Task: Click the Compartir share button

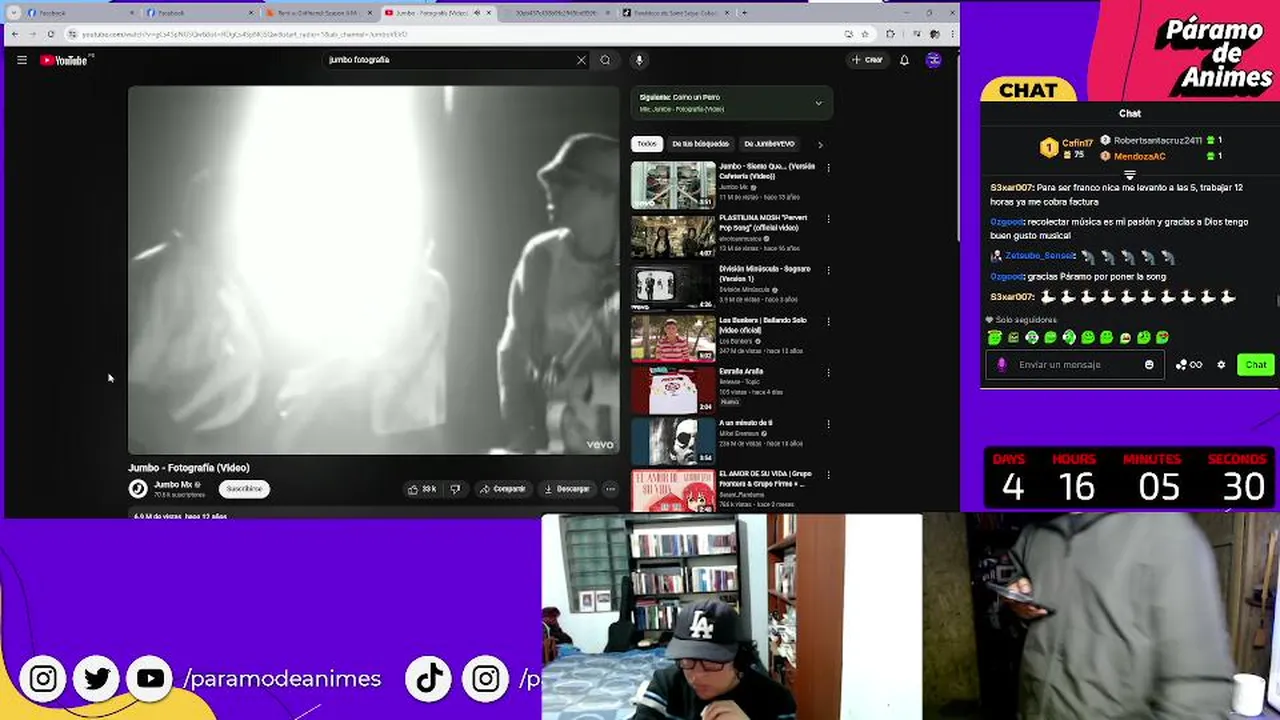Action: [x=502, y=489]
